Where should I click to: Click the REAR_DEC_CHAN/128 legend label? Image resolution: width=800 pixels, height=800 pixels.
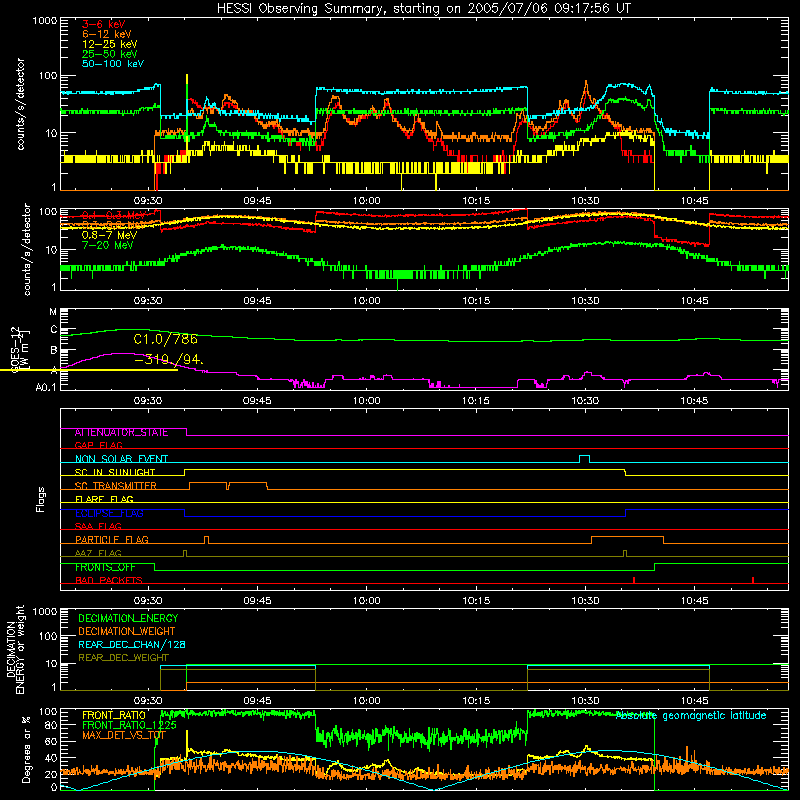[x=132, y=645]
